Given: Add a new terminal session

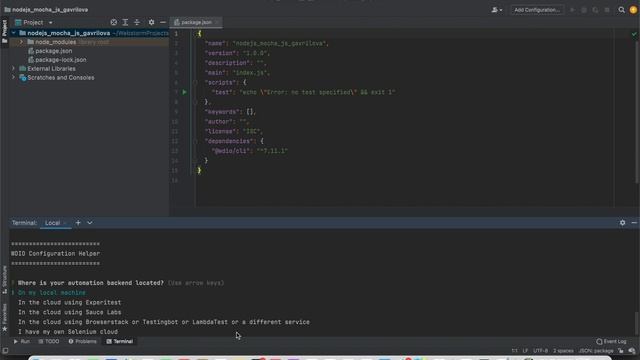Looking at the screenshot, I should (x=78, y=223).
